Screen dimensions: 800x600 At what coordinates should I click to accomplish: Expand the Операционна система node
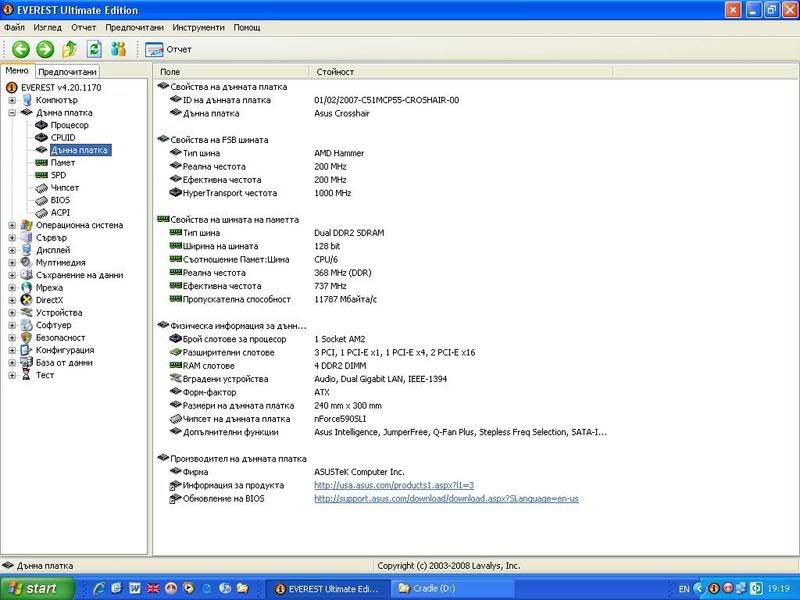12,225
